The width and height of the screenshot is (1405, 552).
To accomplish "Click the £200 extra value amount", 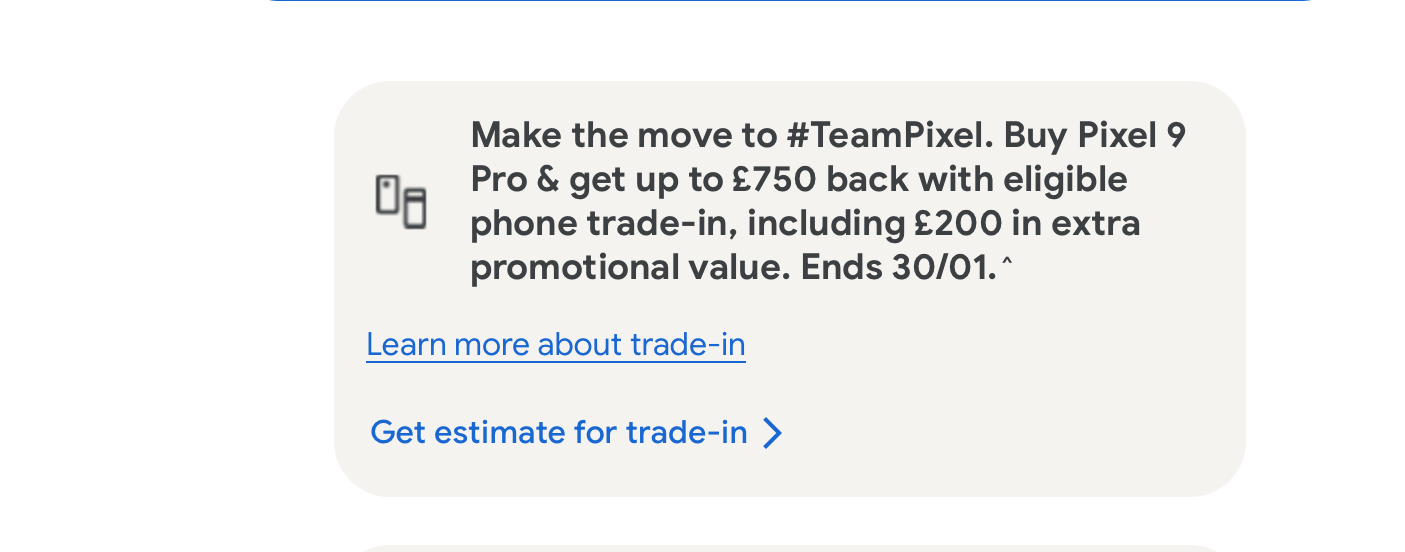I will tap(957, 224).
